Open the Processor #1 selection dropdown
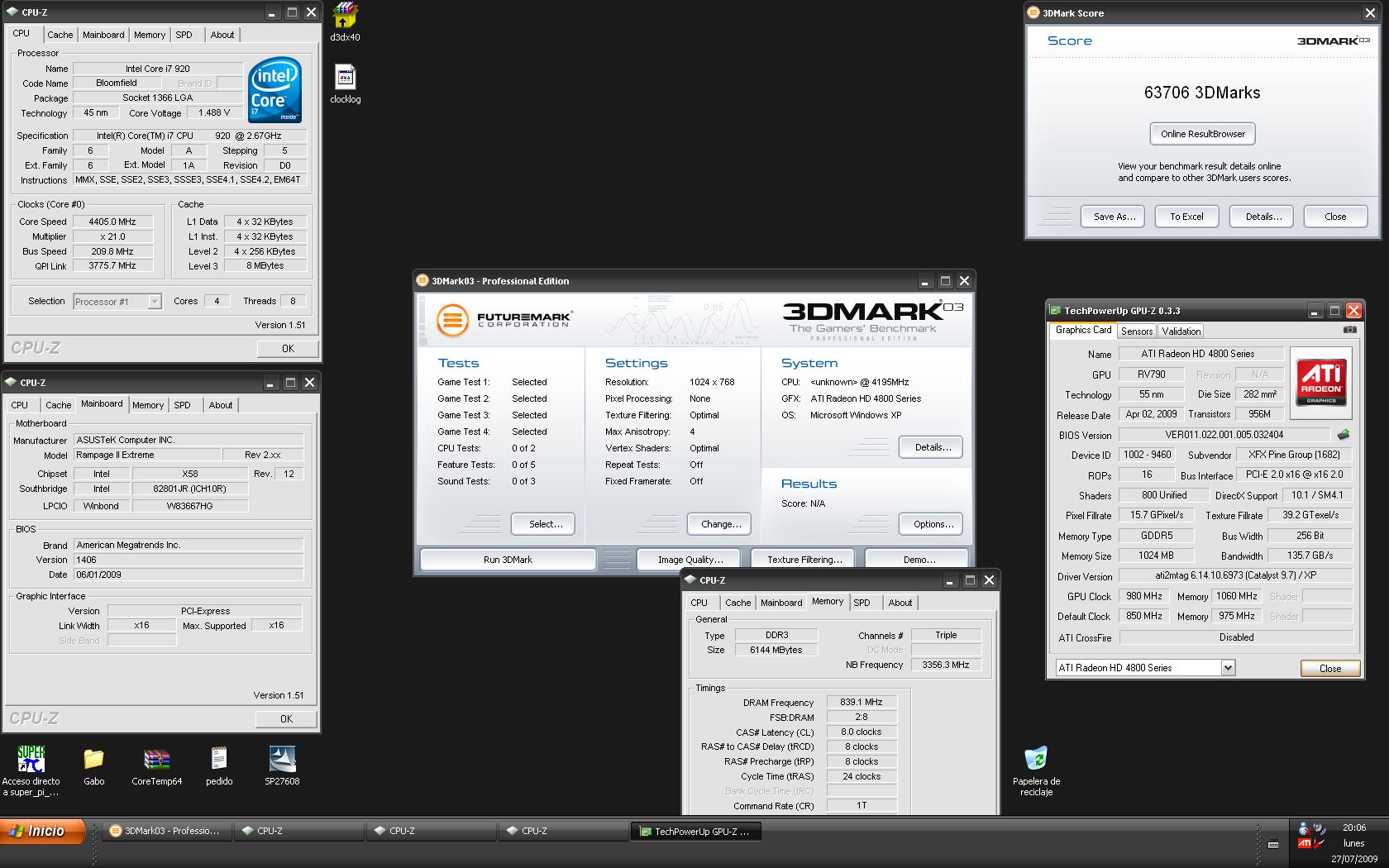Viewport: 1389px width, 868px height. 117,302
